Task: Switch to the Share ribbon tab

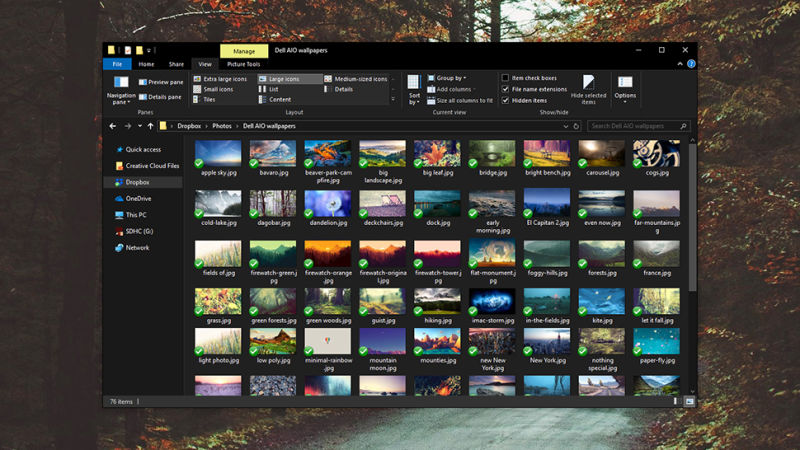Action: pos(176,64)
